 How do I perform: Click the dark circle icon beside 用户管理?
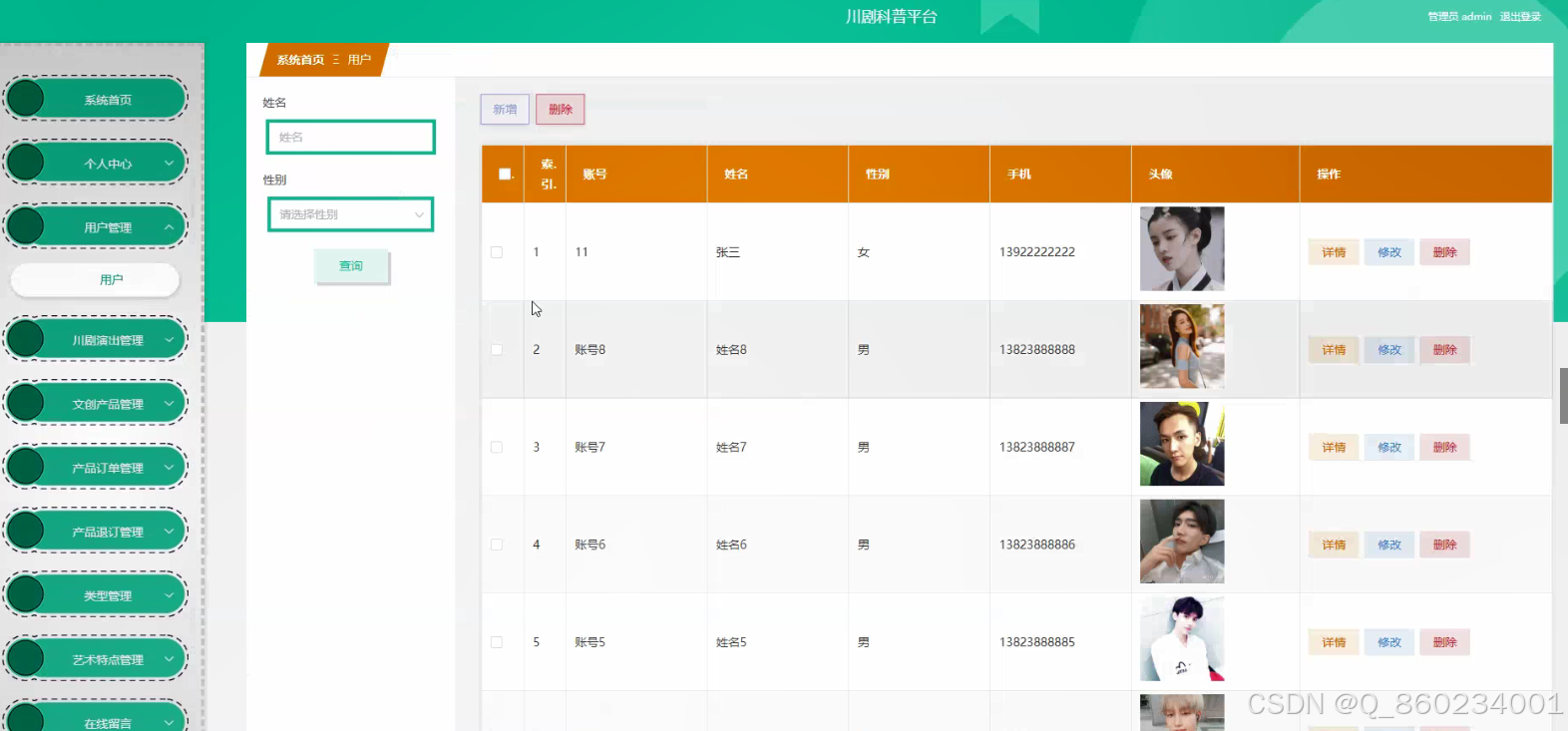click(26, 227)
